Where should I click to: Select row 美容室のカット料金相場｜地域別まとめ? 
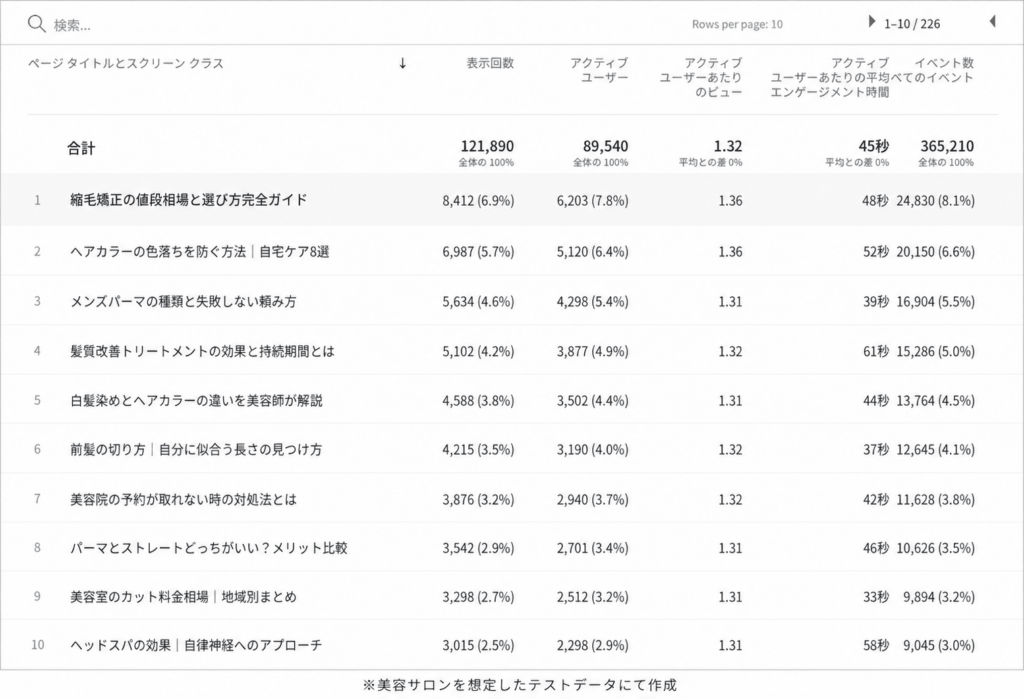[512, 596]
